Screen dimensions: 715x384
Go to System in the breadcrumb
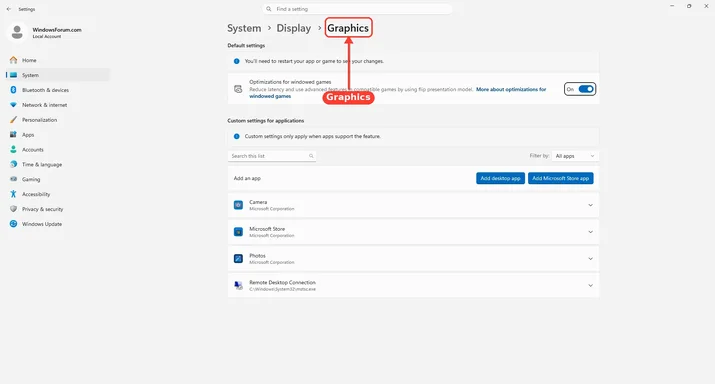244,28
